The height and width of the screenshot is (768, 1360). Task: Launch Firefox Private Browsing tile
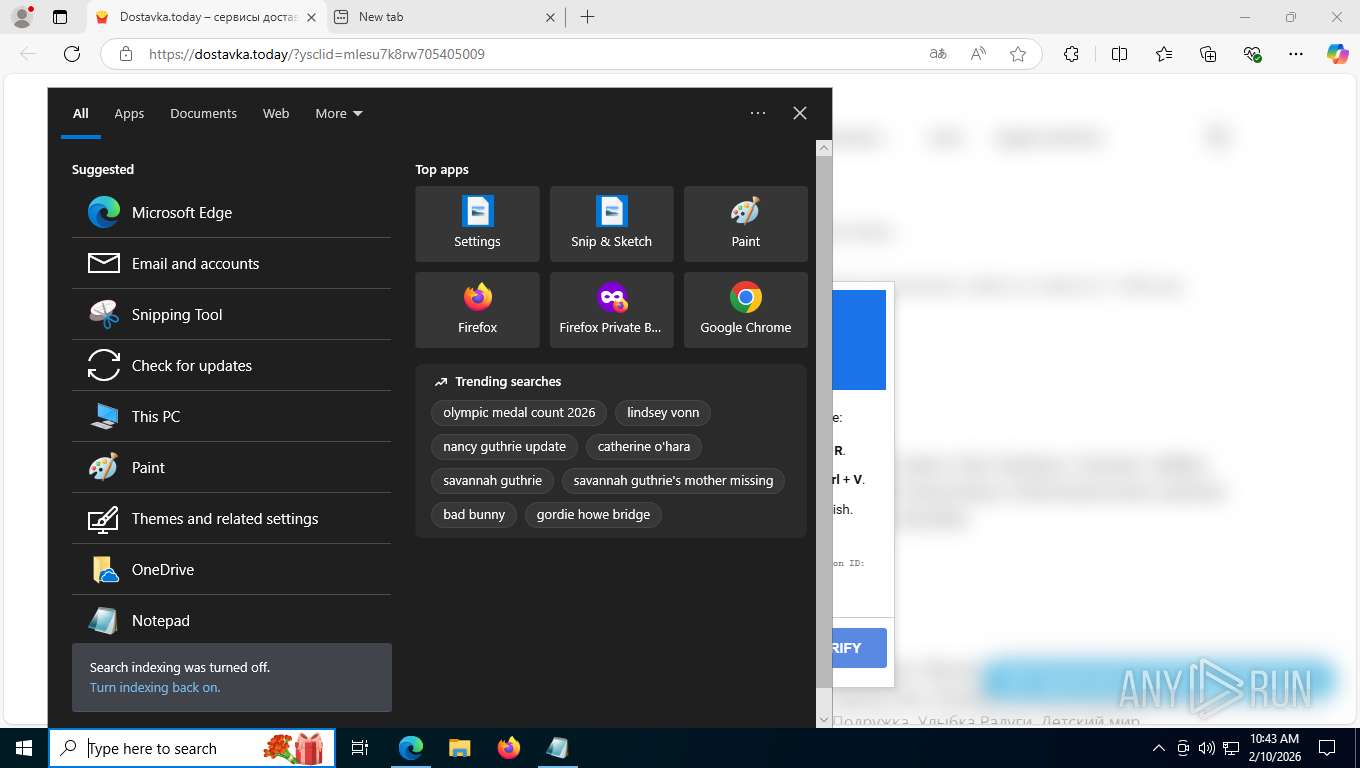(611, 310)
